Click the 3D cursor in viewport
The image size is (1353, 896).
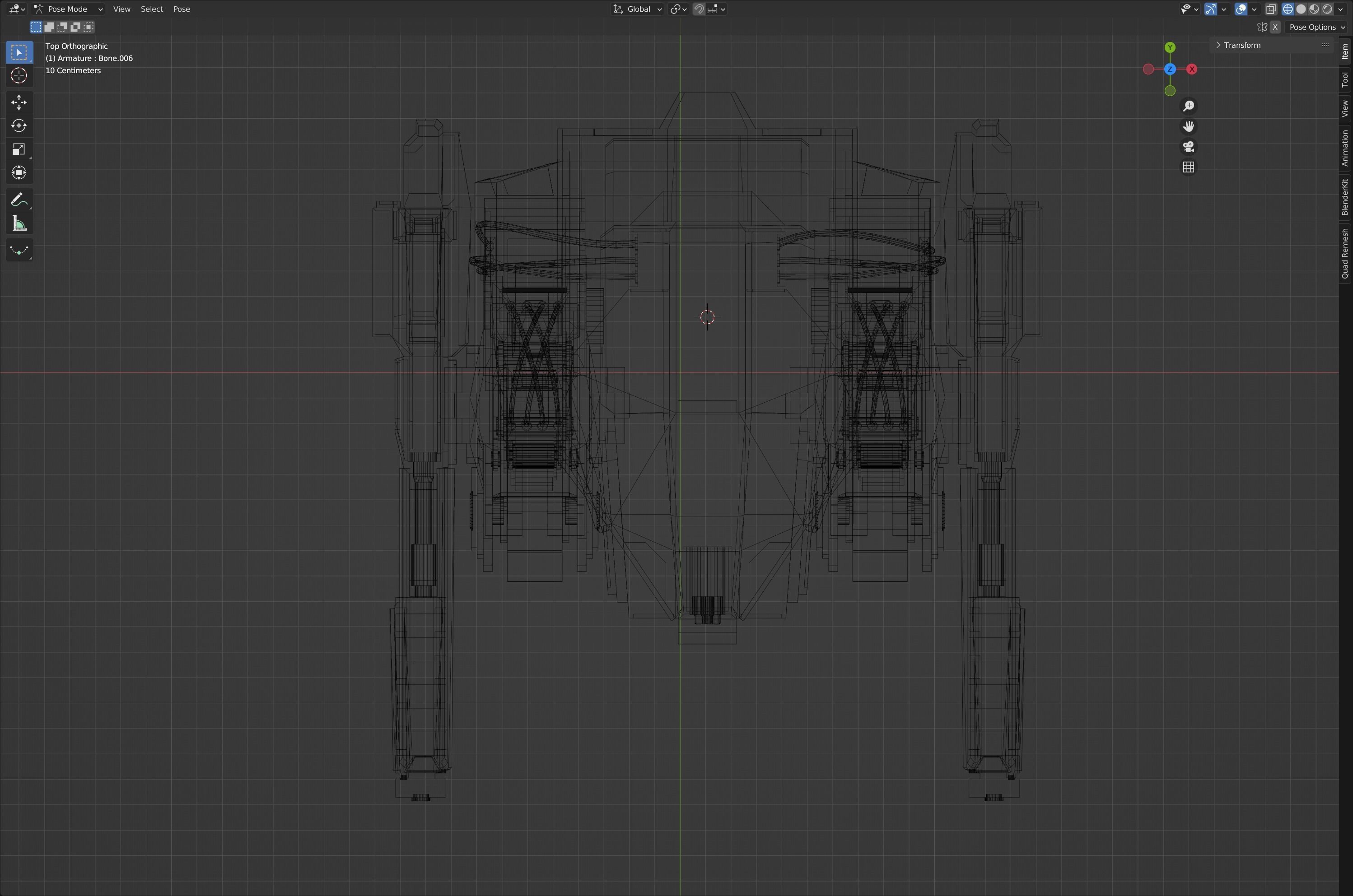[707, 317]
